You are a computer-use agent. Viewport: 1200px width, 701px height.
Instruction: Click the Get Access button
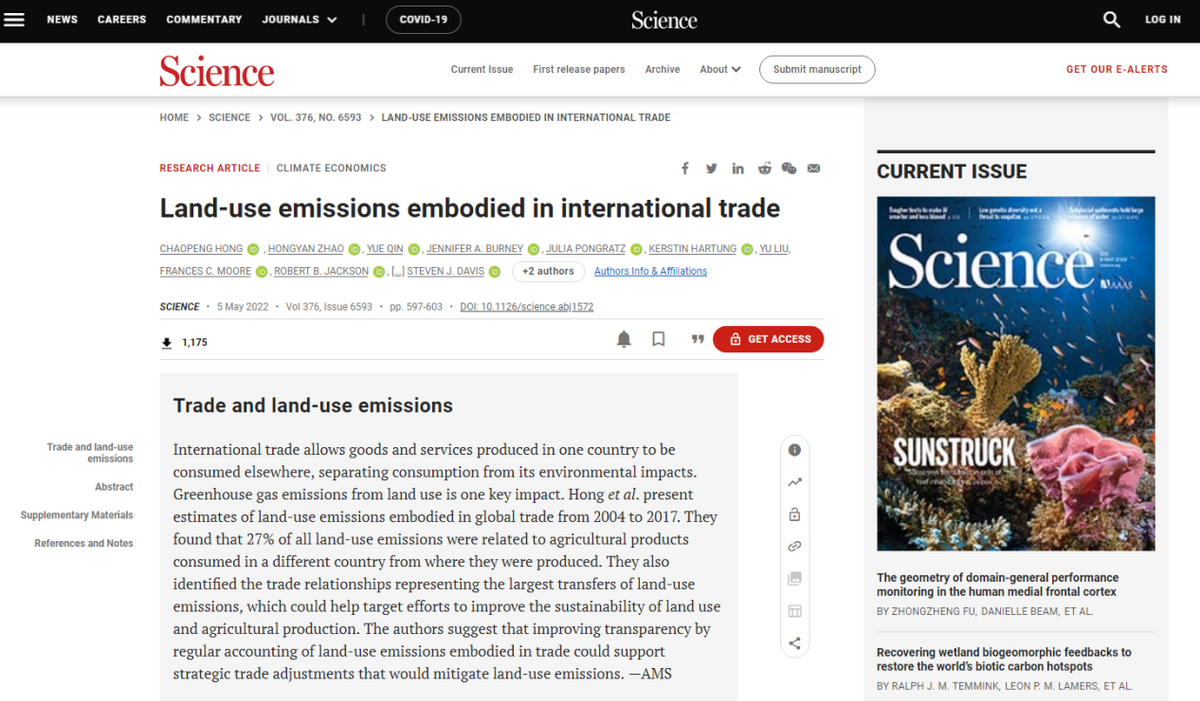point(768,339)
